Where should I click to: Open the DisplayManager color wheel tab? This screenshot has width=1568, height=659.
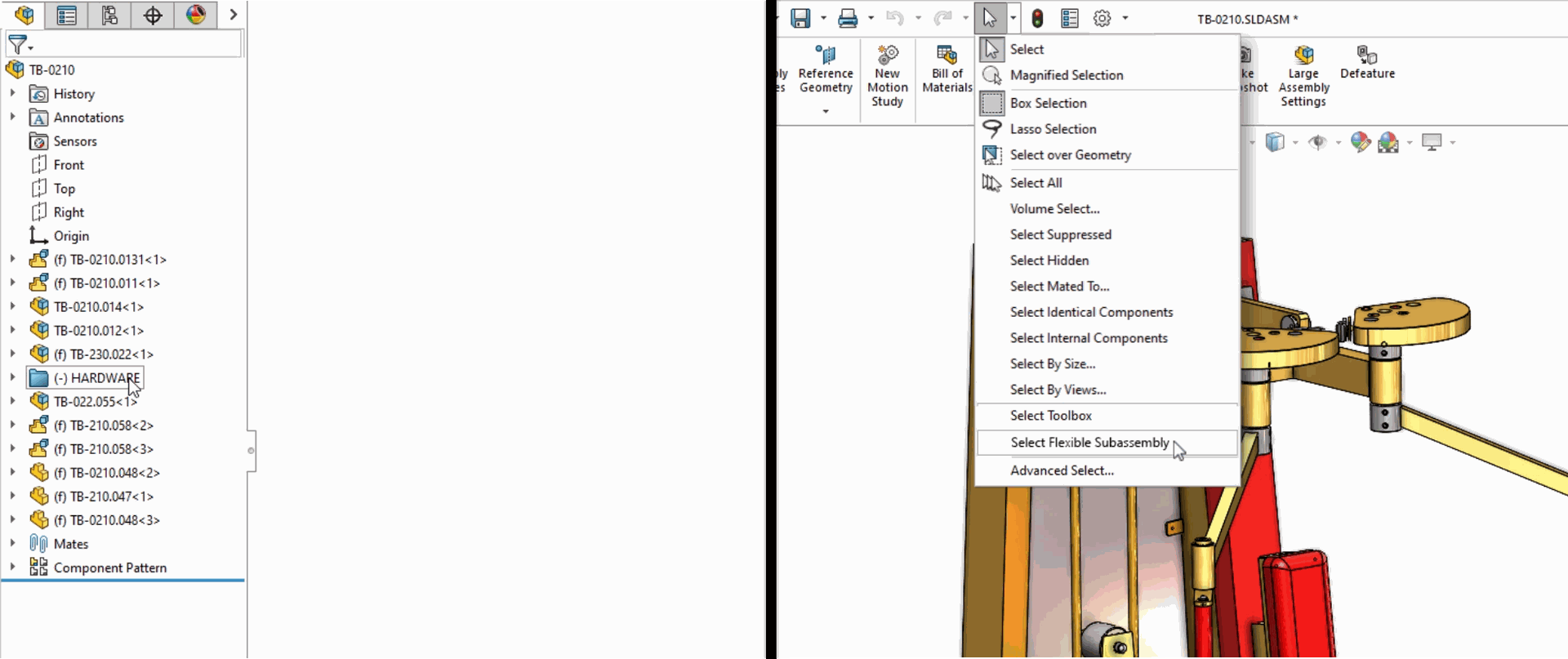point(195,15)
